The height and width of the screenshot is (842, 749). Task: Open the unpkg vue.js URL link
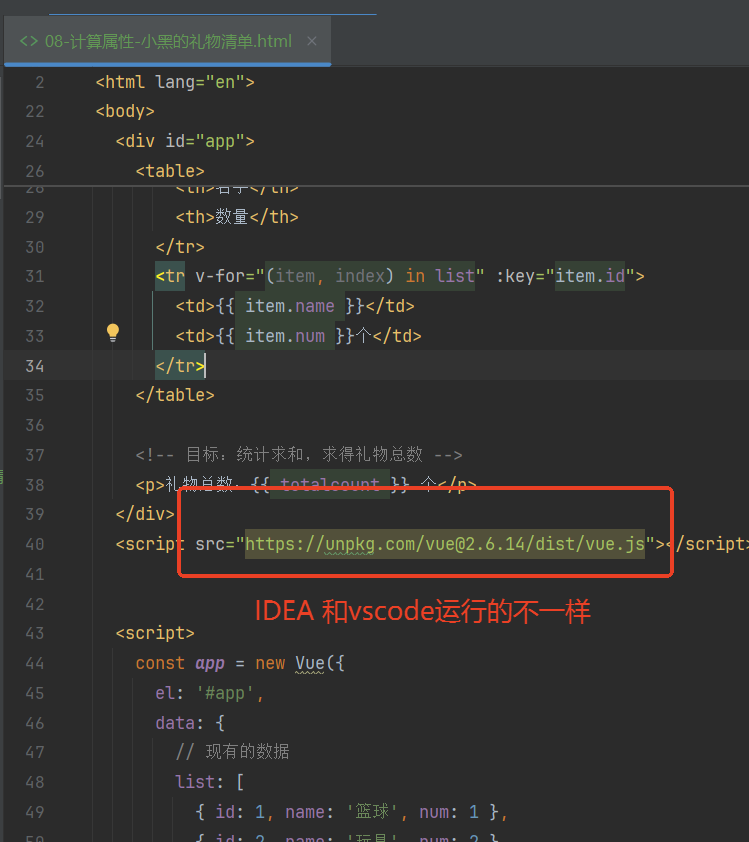(445, 544)
